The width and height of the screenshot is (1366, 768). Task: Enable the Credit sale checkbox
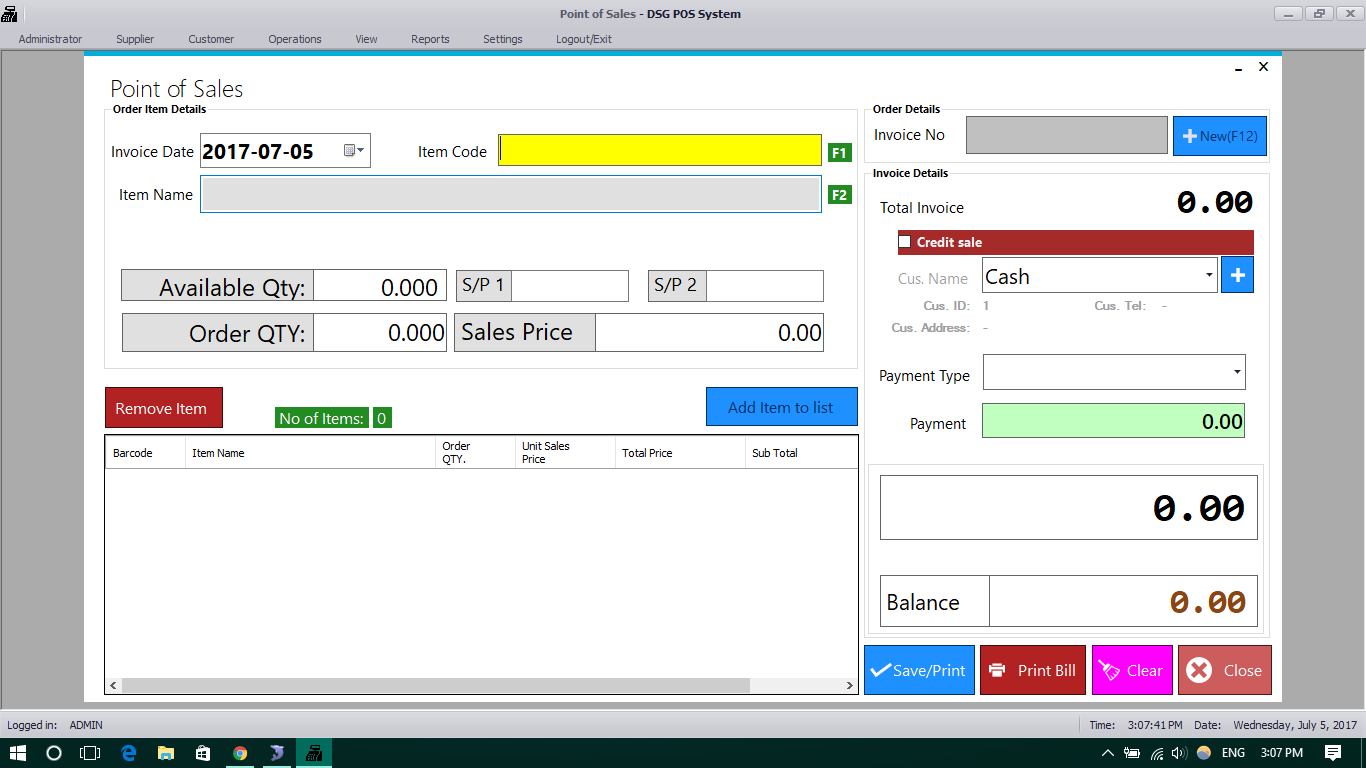click(x=905, y=241)
